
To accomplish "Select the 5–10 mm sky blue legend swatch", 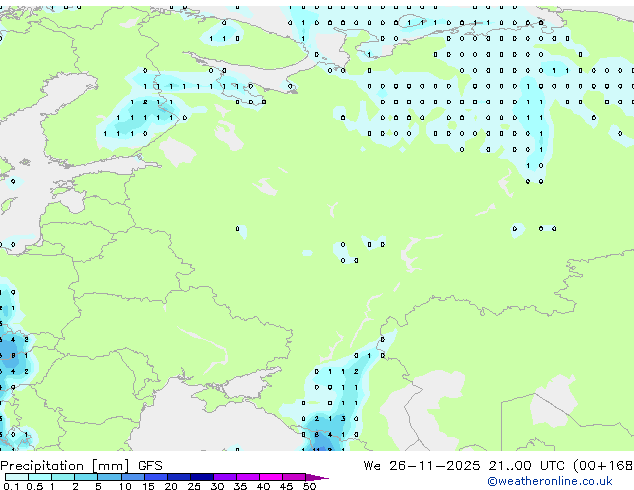I will point(109,477).
